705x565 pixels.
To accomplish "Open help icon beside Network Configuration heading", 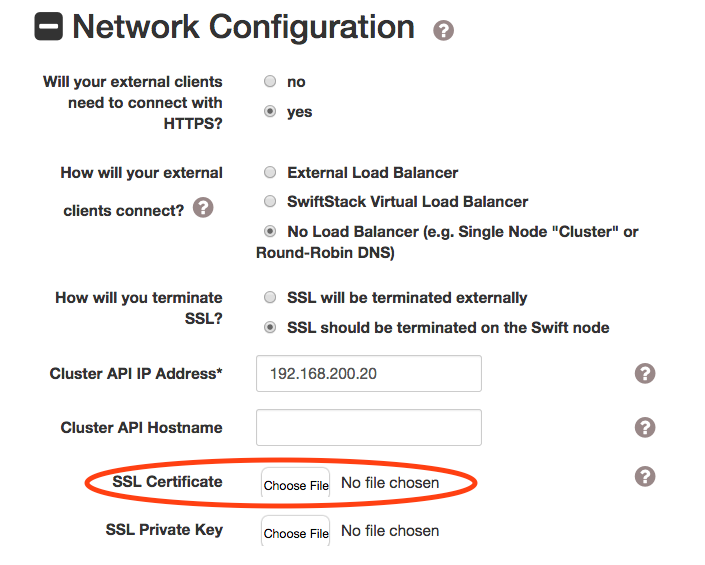I will pos(443,30).
